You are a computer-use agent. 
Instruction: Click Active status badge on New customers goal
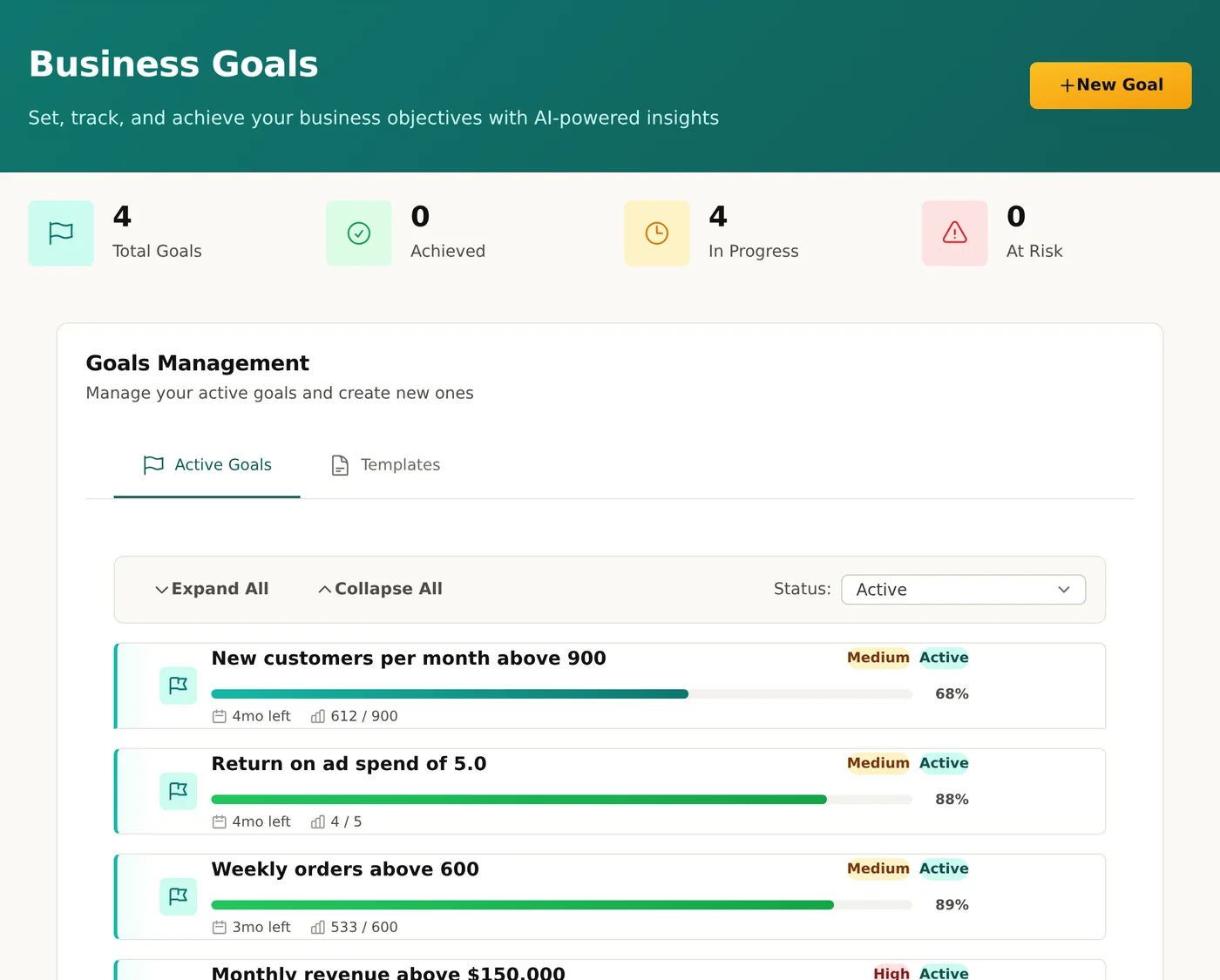coord(944,658)
